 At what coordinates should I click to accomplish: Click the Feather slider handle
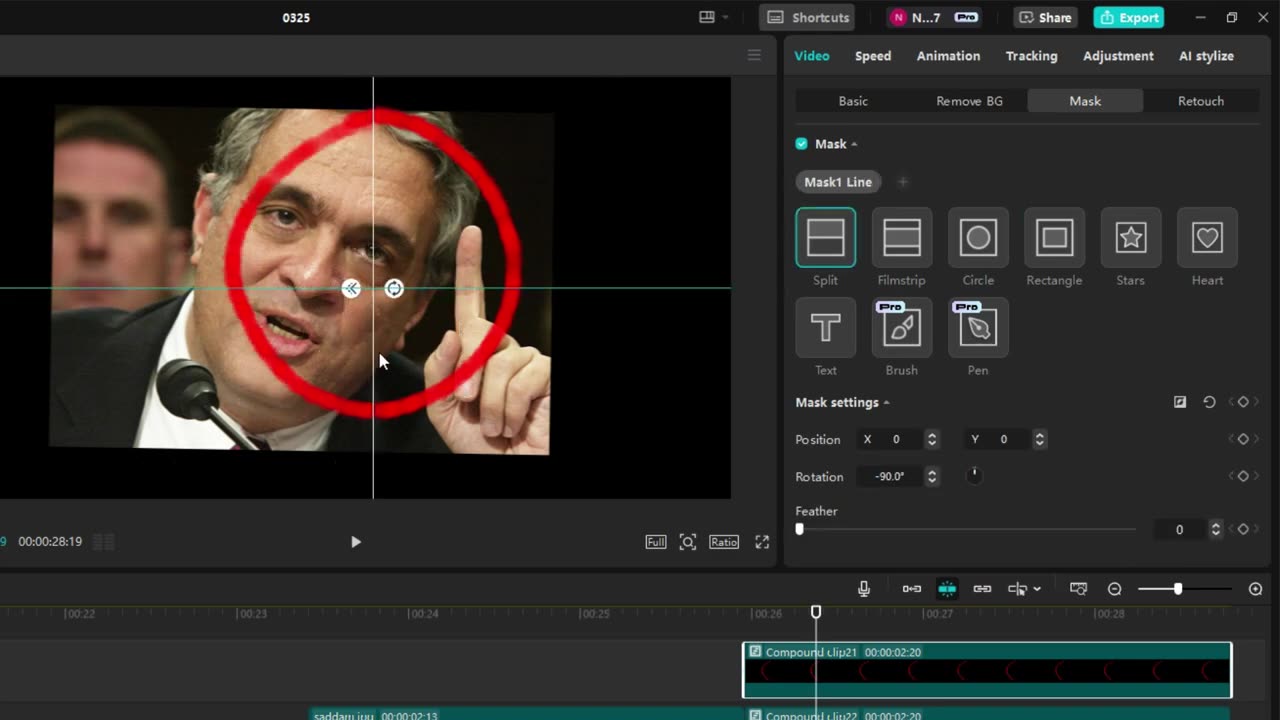[x=799, y=529]
